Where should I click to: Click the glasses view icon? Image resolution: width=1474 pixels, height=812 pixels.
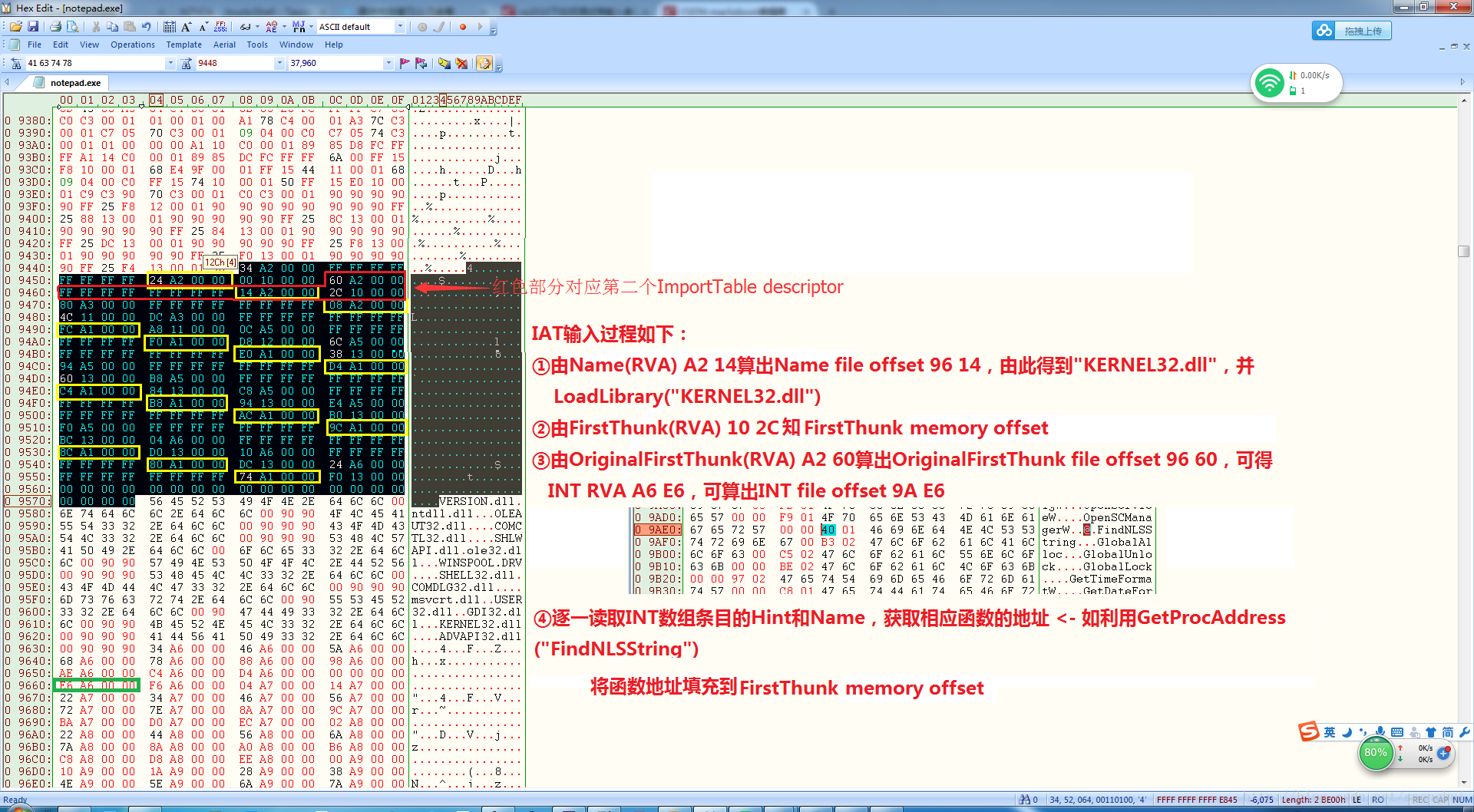(x=245, y=27)
